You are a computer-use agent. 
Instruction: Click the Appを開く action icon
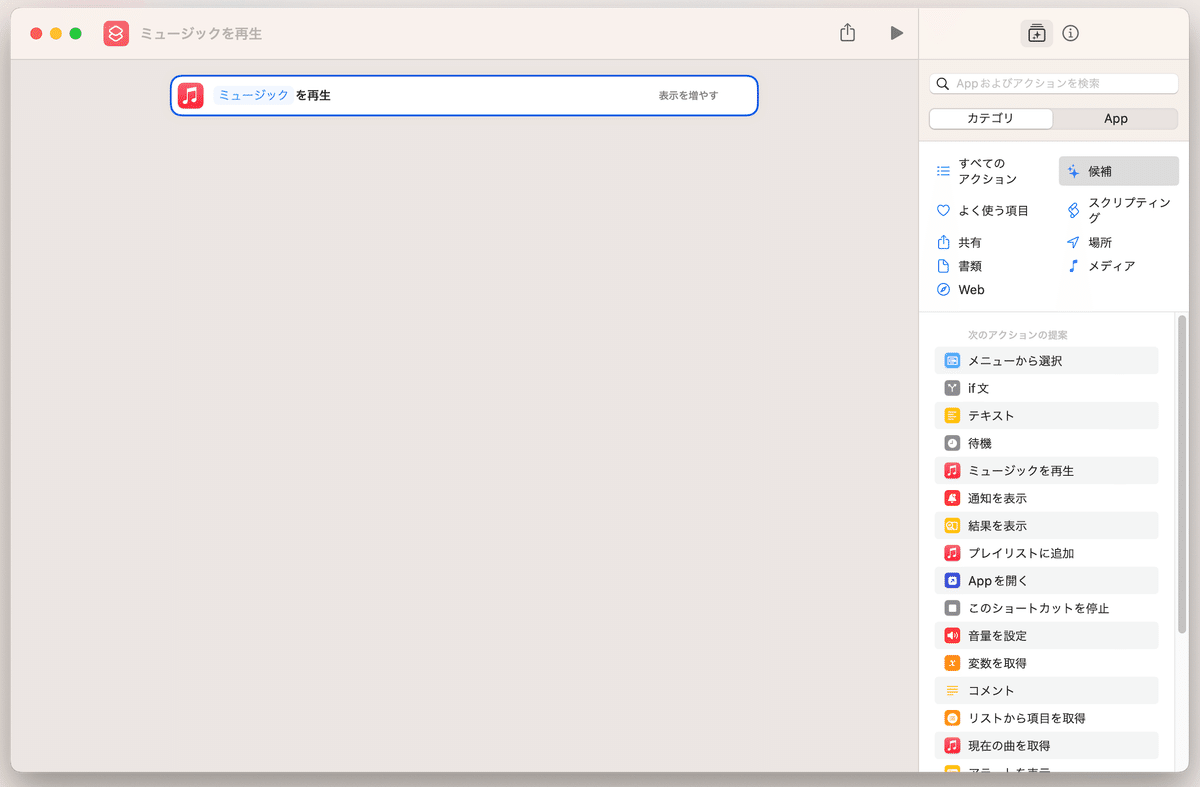952,580
